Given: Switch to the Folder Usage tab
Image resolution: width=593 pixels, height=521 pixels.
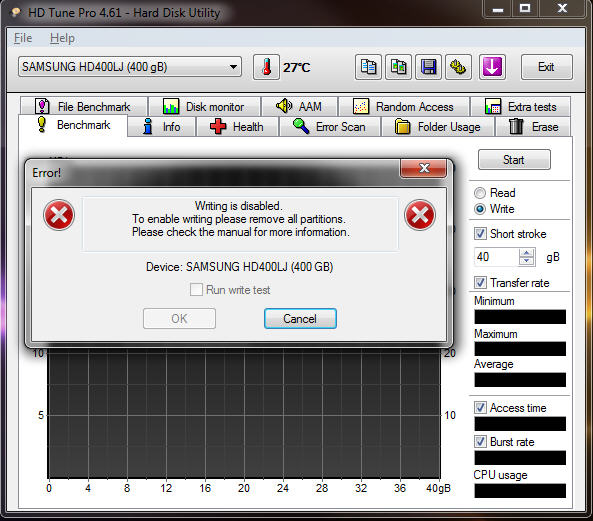Looking at the screenshot, I should click(438, 127).
